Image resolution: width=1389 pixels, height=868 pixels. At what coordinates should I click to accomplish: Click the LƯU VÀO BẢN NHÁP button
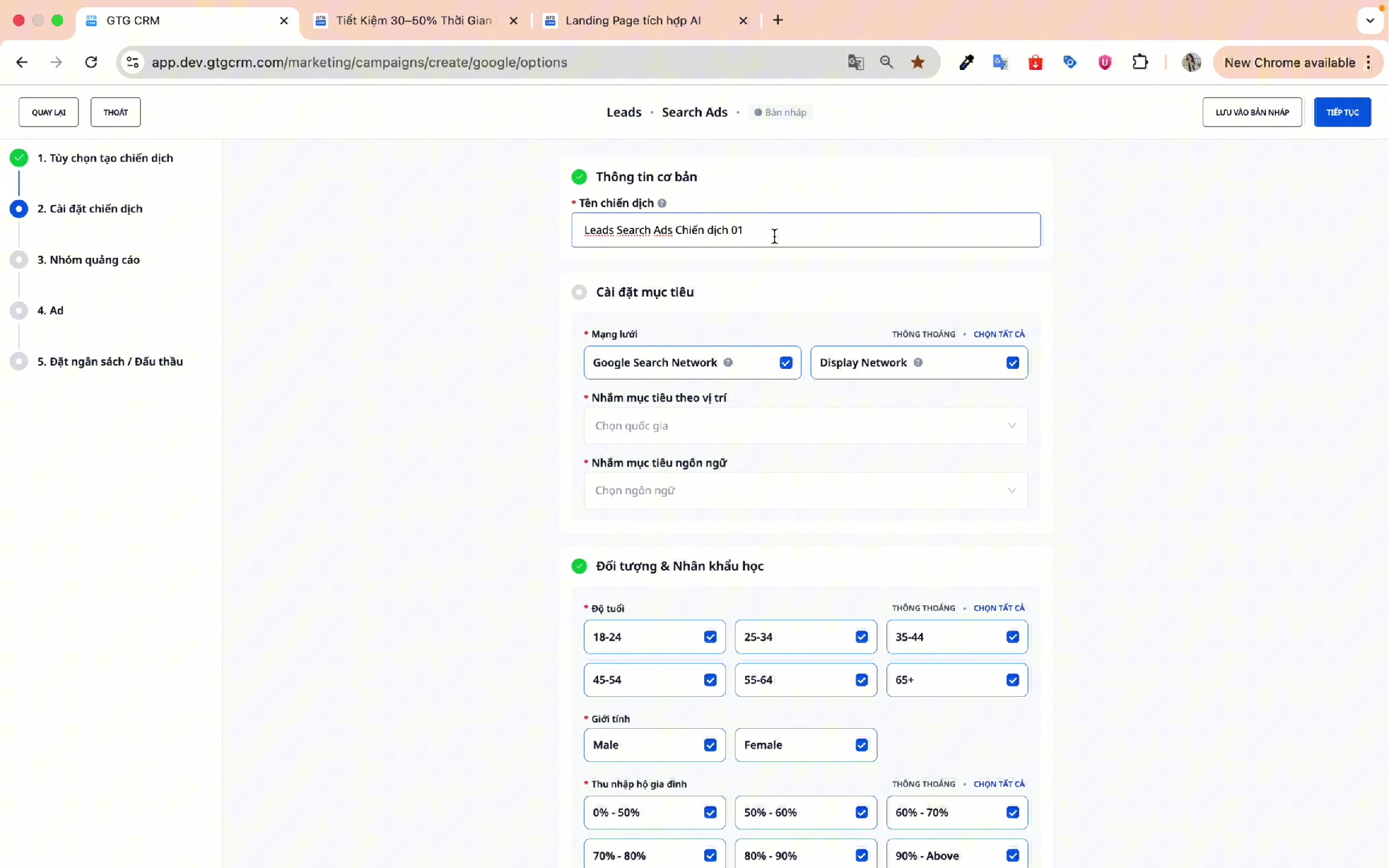[1252, 112]
